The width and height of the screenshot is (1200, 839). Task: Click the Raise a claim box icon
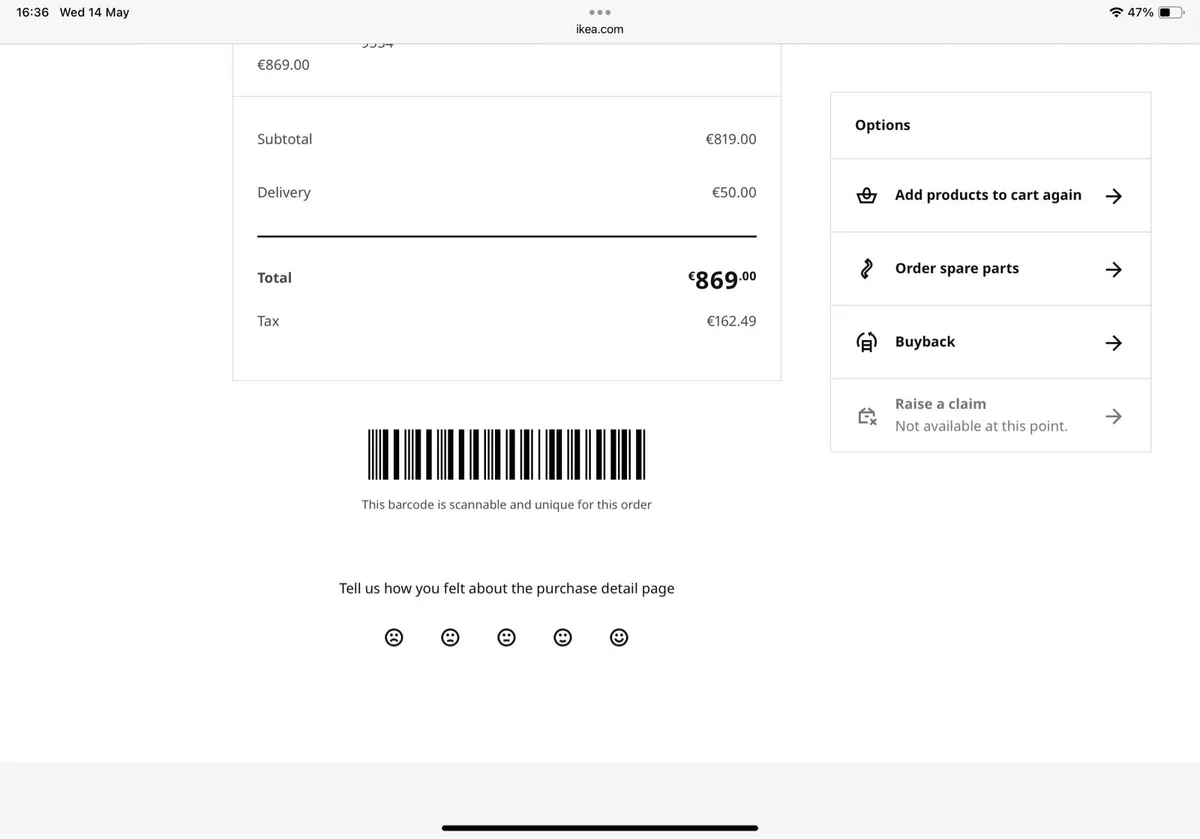point(867,415)
